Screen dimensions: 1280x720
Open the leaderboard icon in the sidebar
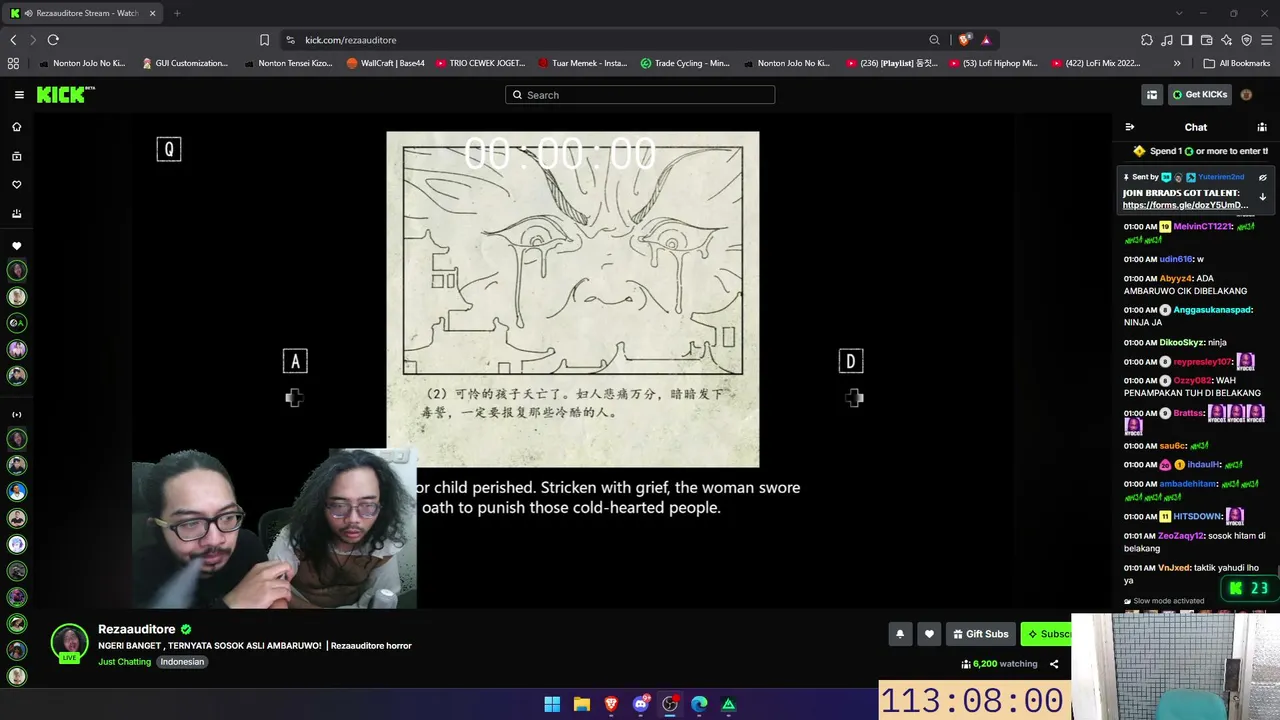point(16,213)
